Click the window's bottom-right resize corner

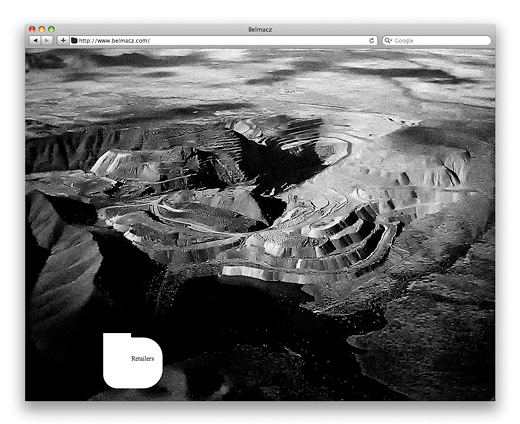coord(492,398)
